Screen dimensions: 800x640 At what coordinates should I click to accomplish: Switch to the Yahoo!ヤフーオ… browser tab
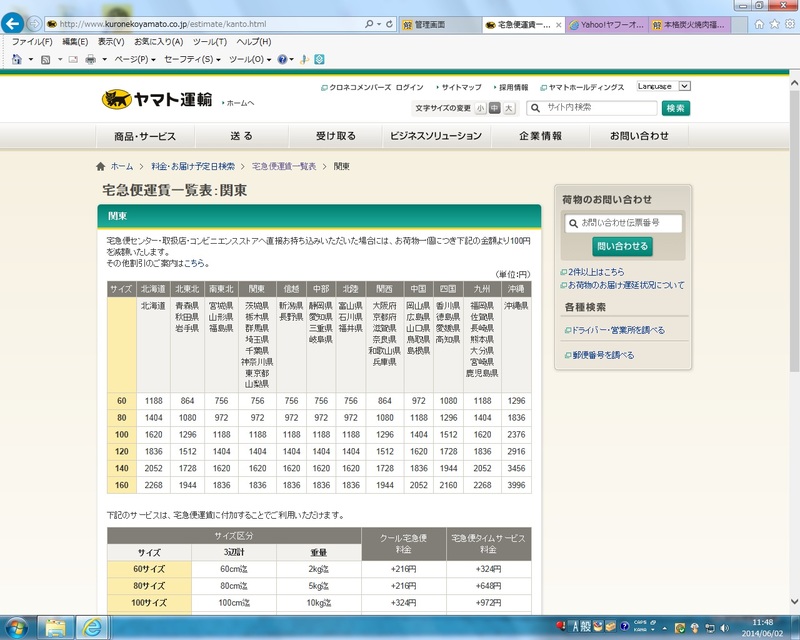tap(607, 24)
